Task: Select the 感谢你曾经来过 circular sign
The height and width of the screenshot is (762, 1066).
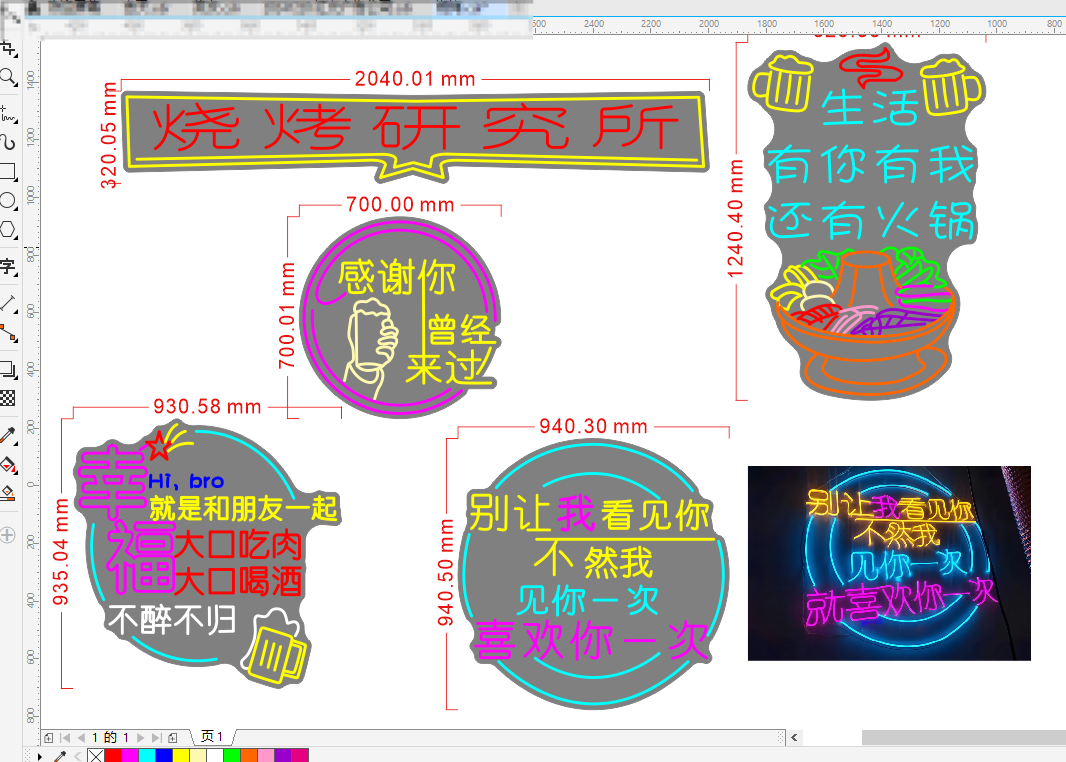Action: pyautogui.click(x=400, y=317)
